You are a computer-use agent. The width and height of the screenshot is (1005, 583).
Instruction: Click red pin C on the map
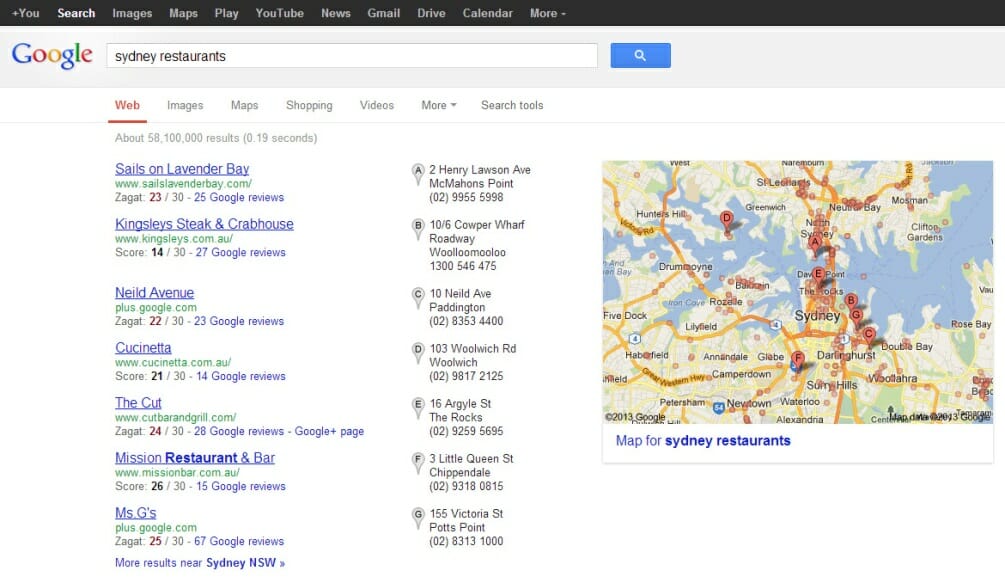coord(868,337)
